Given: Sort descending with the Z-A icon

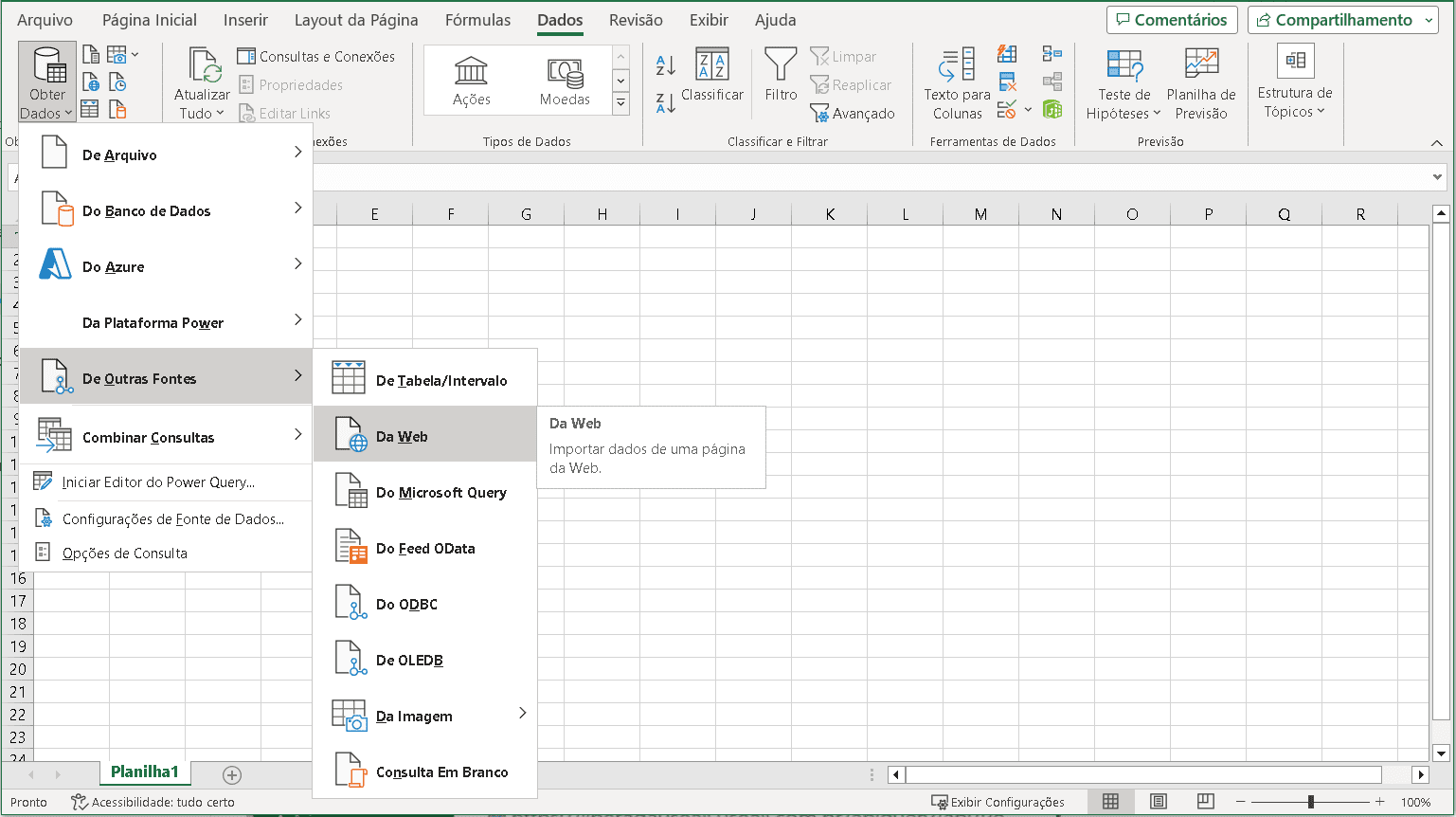Looking at the screenshot, I should pos(666,102).
